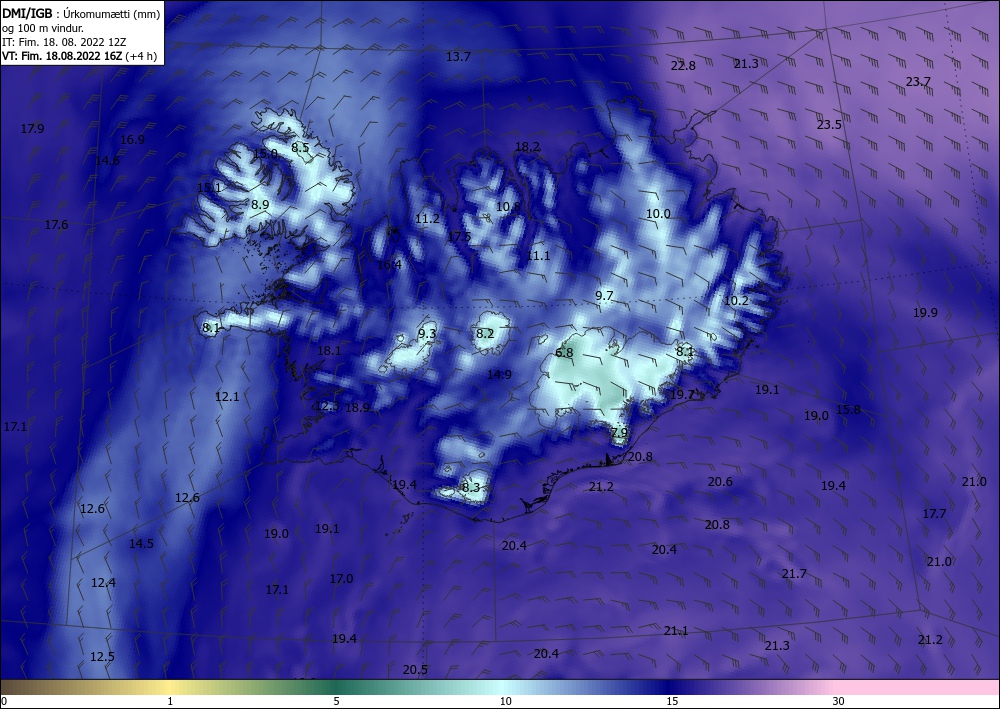Click the 15.1 value on the map
This screenshot has height=709, width=1000.
[209, 187]
